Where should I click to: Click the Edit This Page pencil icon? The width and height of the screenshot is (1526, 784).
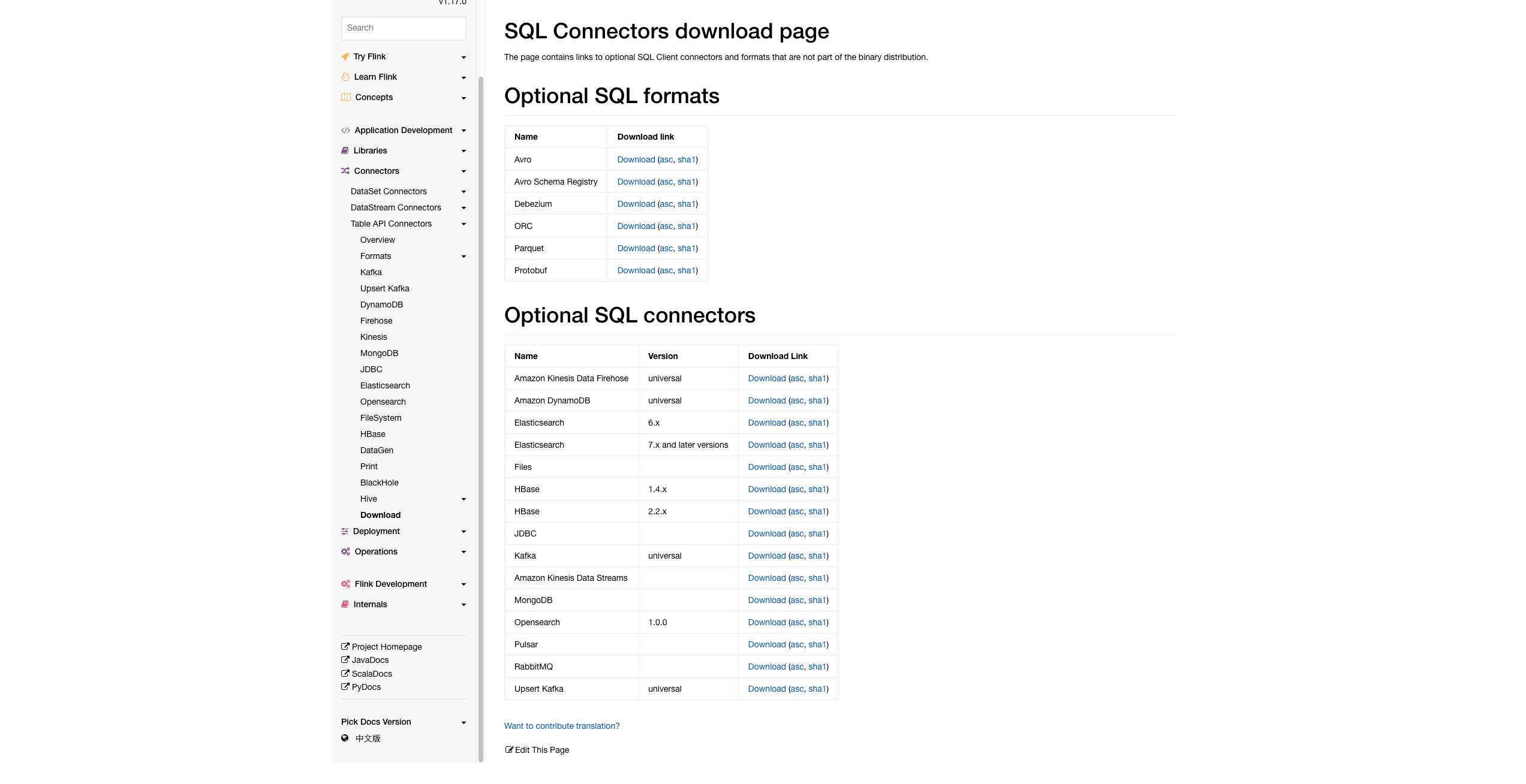(509, 749)
